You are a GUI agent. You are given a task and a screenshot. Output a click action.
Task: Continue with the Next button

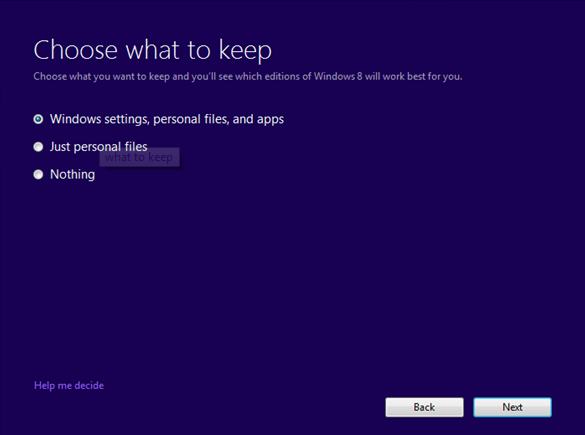pyautogui.click(x=512, y=407)
